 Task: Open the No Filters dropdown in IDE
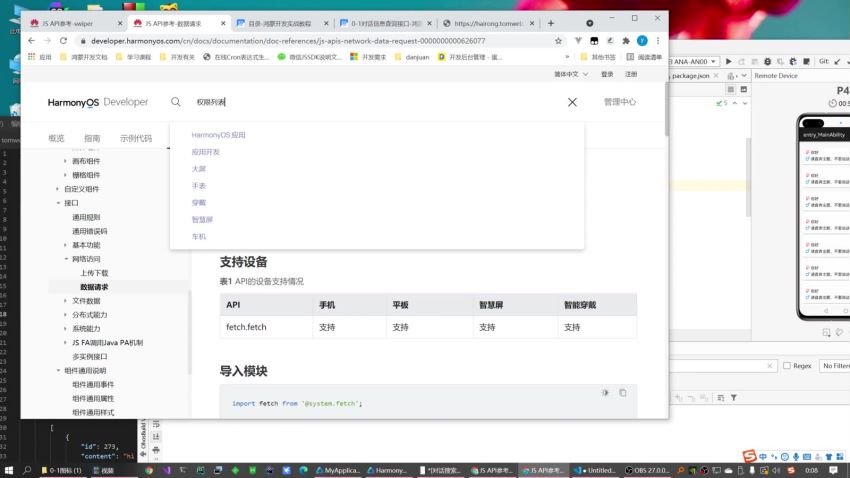pos(835,366)
